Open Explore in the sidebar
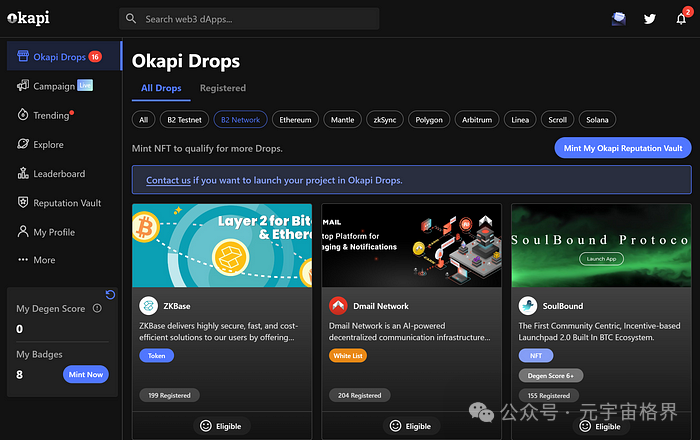Viewport: 700px width, 440px height. (x=64, y=144)
